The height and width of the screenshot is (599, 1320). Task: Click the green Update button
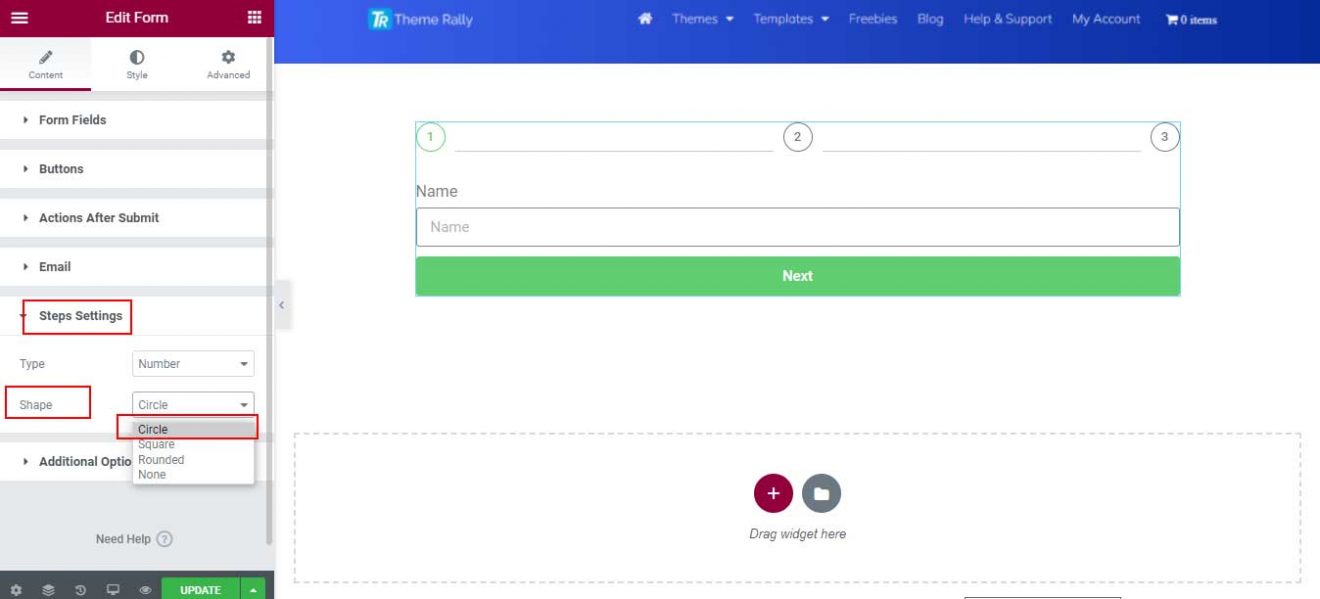pos(200,590)
